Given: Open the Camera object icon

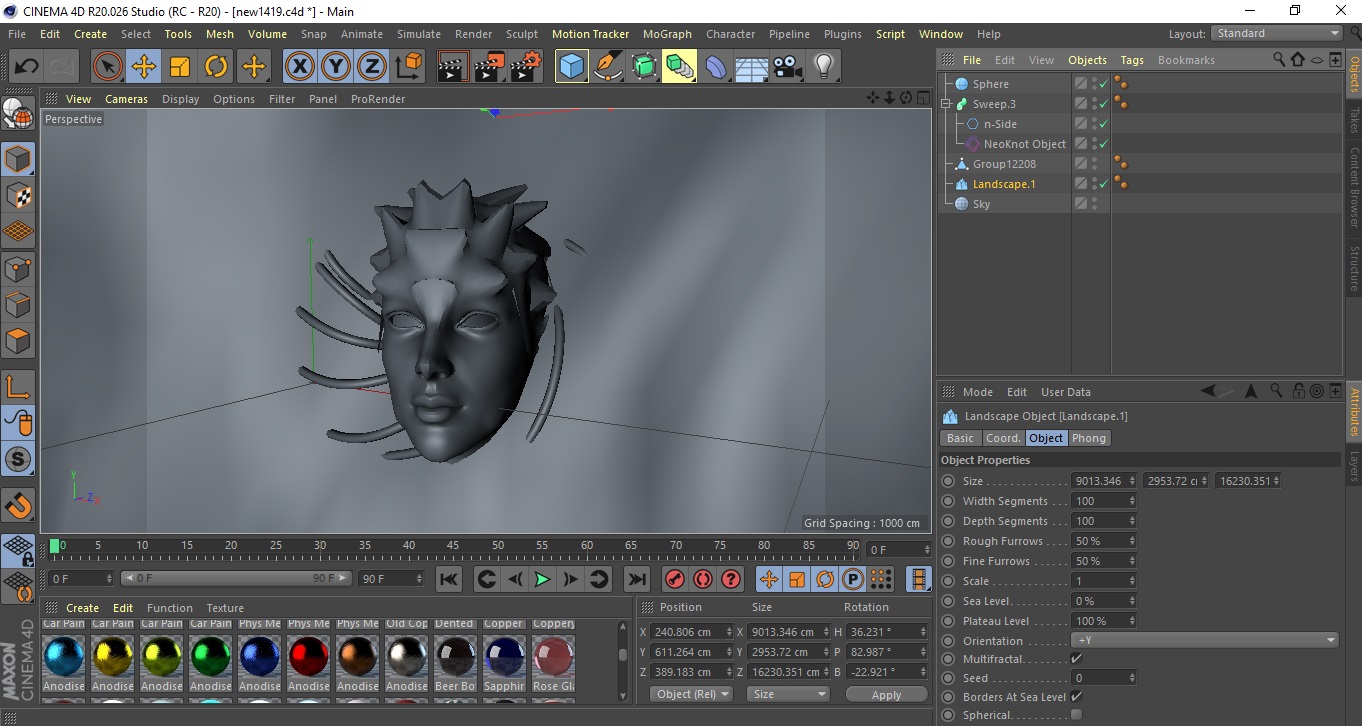Looking at the screenshot, I should point(787,67).
